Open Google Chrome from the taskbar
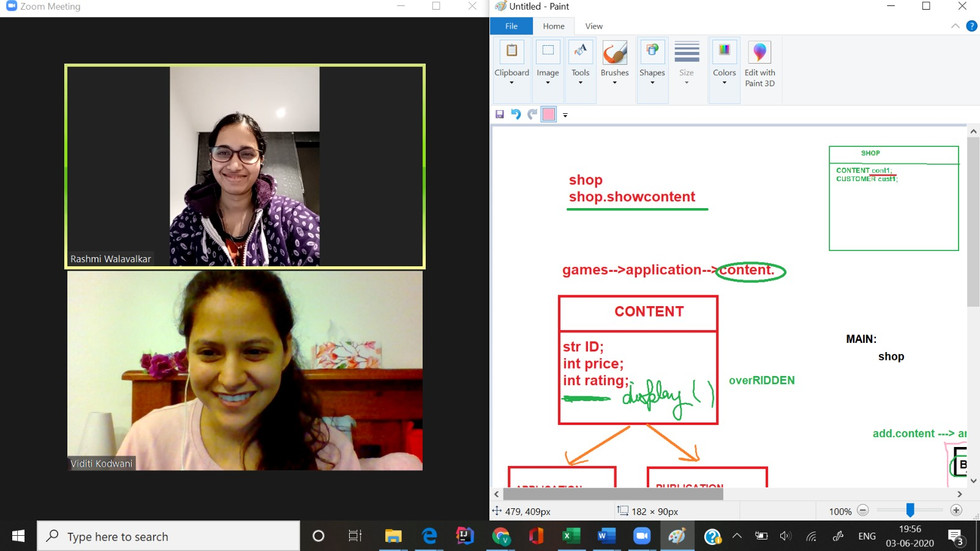 [501, 536]
